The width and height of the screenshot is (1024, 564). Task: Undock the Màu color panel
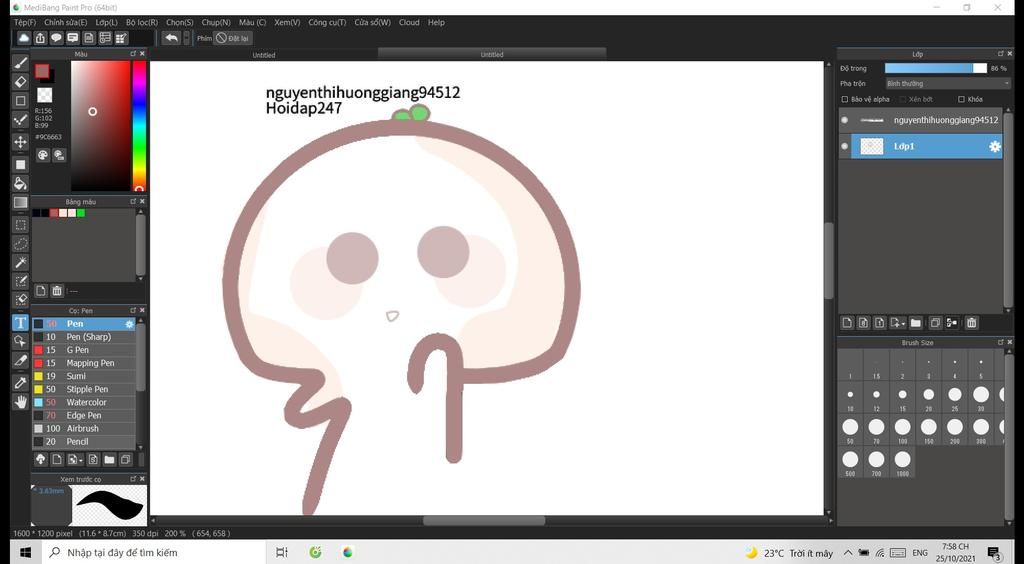point(133,54)
